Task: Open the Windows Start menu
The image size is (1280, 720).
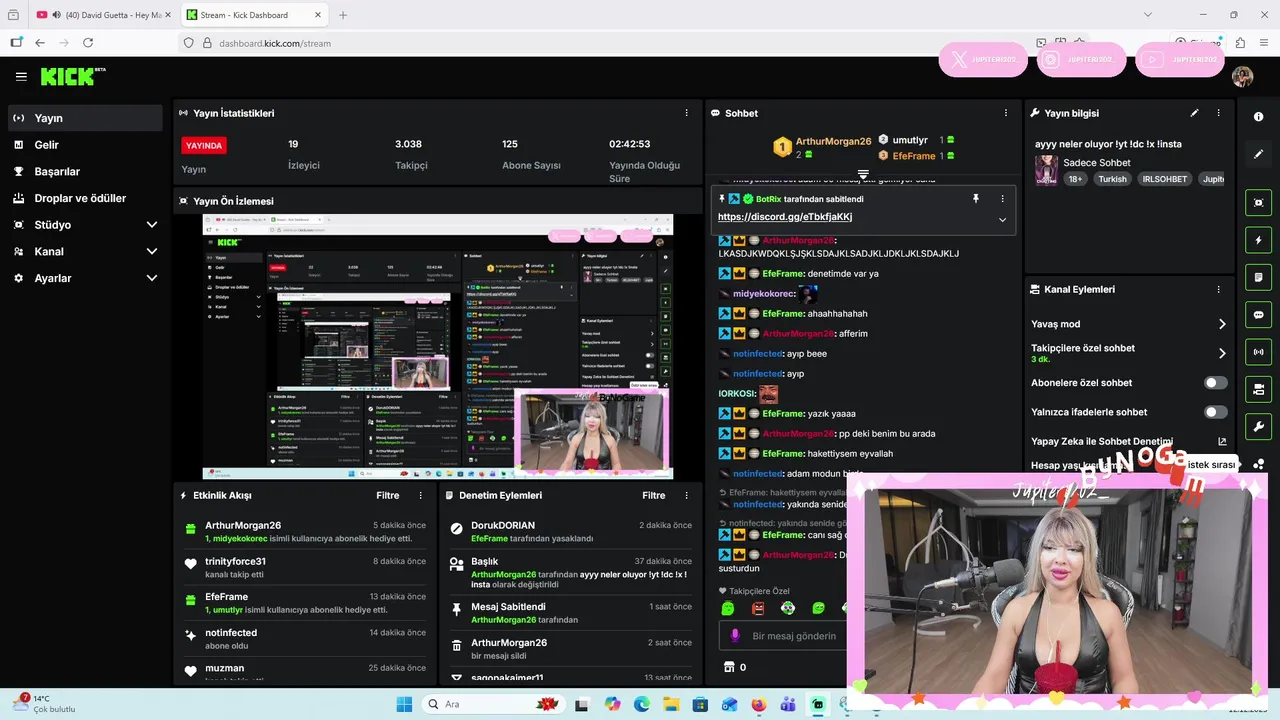Action: point(404,704)
